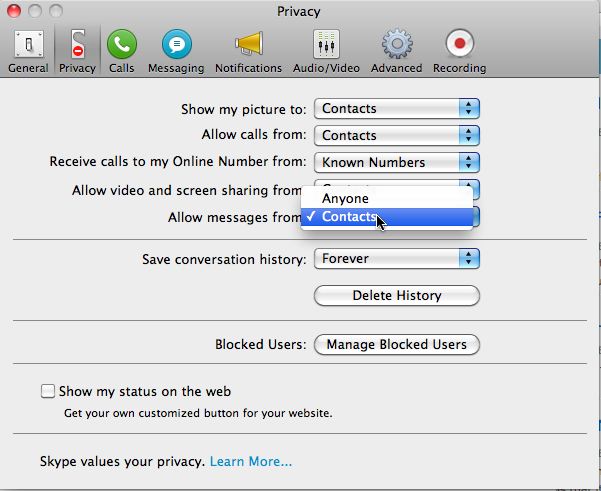Image resolution: width=601 pixels, height=491 pixels.
Task: Close the Privacy window with red button
Action: coord(15,12)
